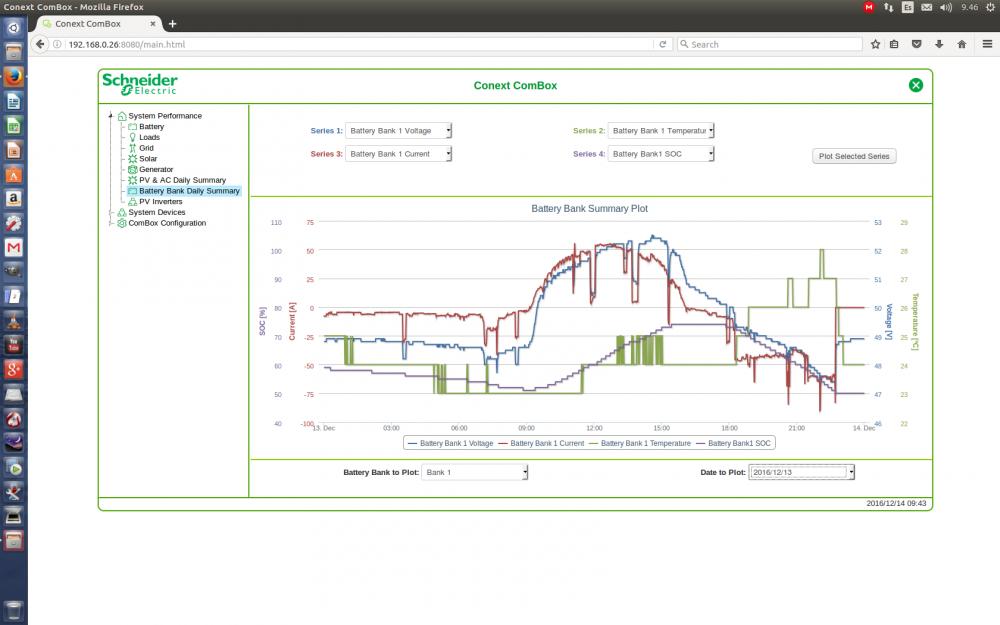Select Solar in the navigation tree

tap(148, 159)
